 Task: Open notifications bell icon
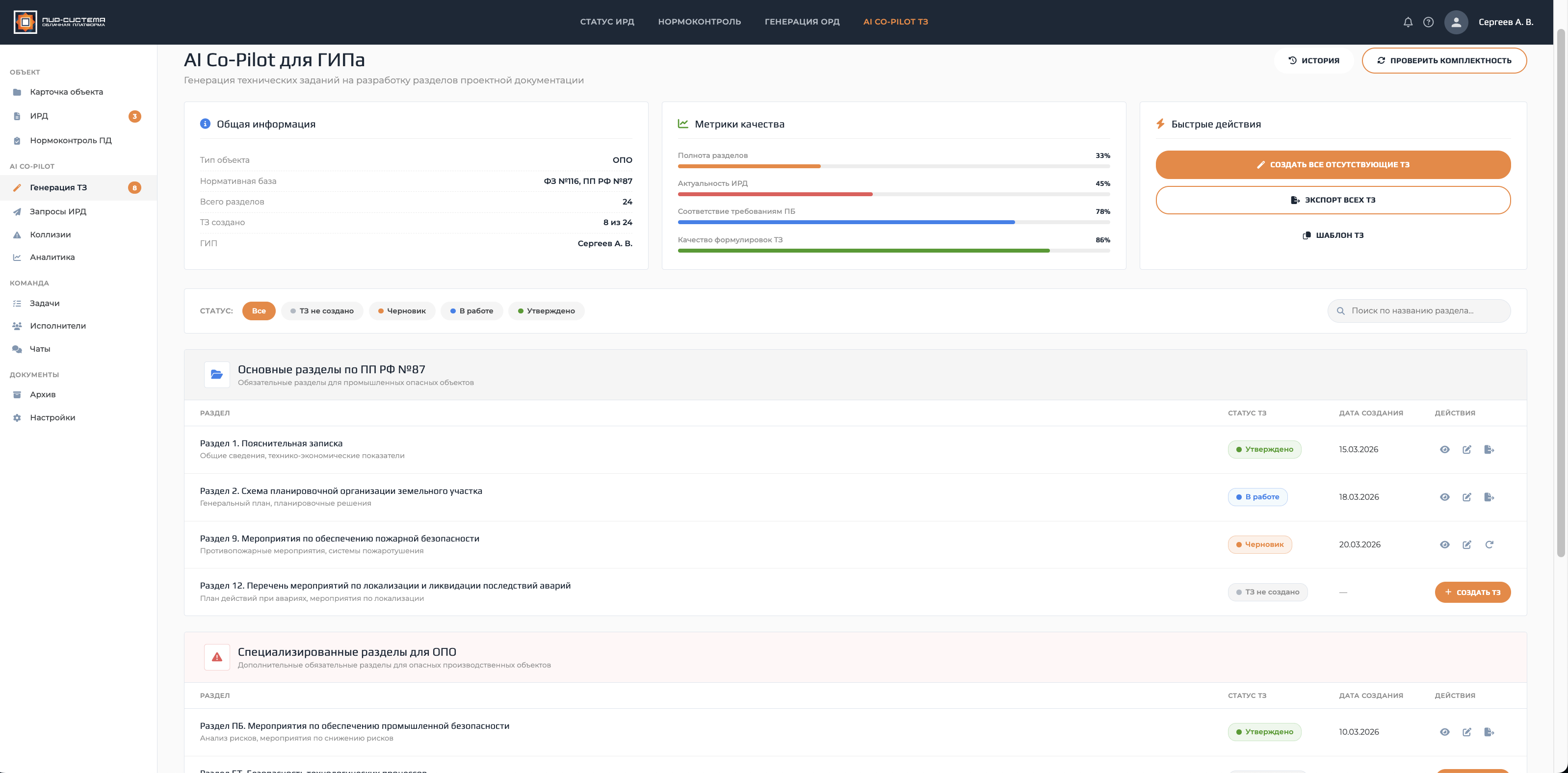click(x=1407, y=22)
